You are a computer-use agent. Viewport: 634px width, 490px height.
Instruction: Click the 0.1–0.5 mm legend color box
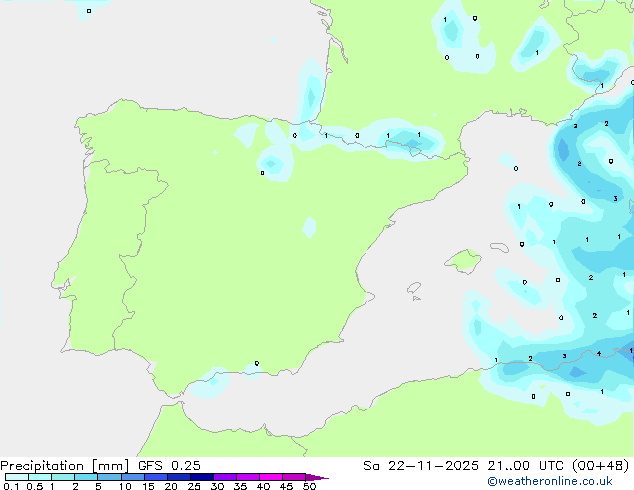click(x=17, y=477)
